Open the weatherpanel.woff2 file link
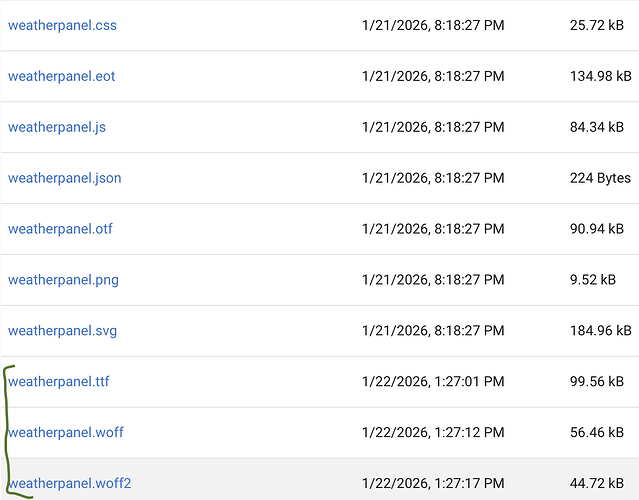Screen dimensions: 639x500 point(70,484)
